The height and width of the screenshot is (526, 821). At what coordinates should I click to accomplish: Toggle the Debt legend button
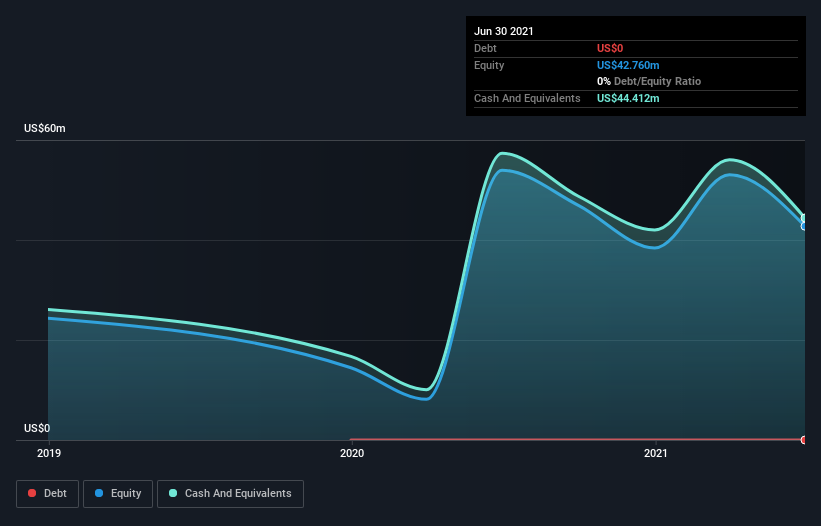(48, 494)
